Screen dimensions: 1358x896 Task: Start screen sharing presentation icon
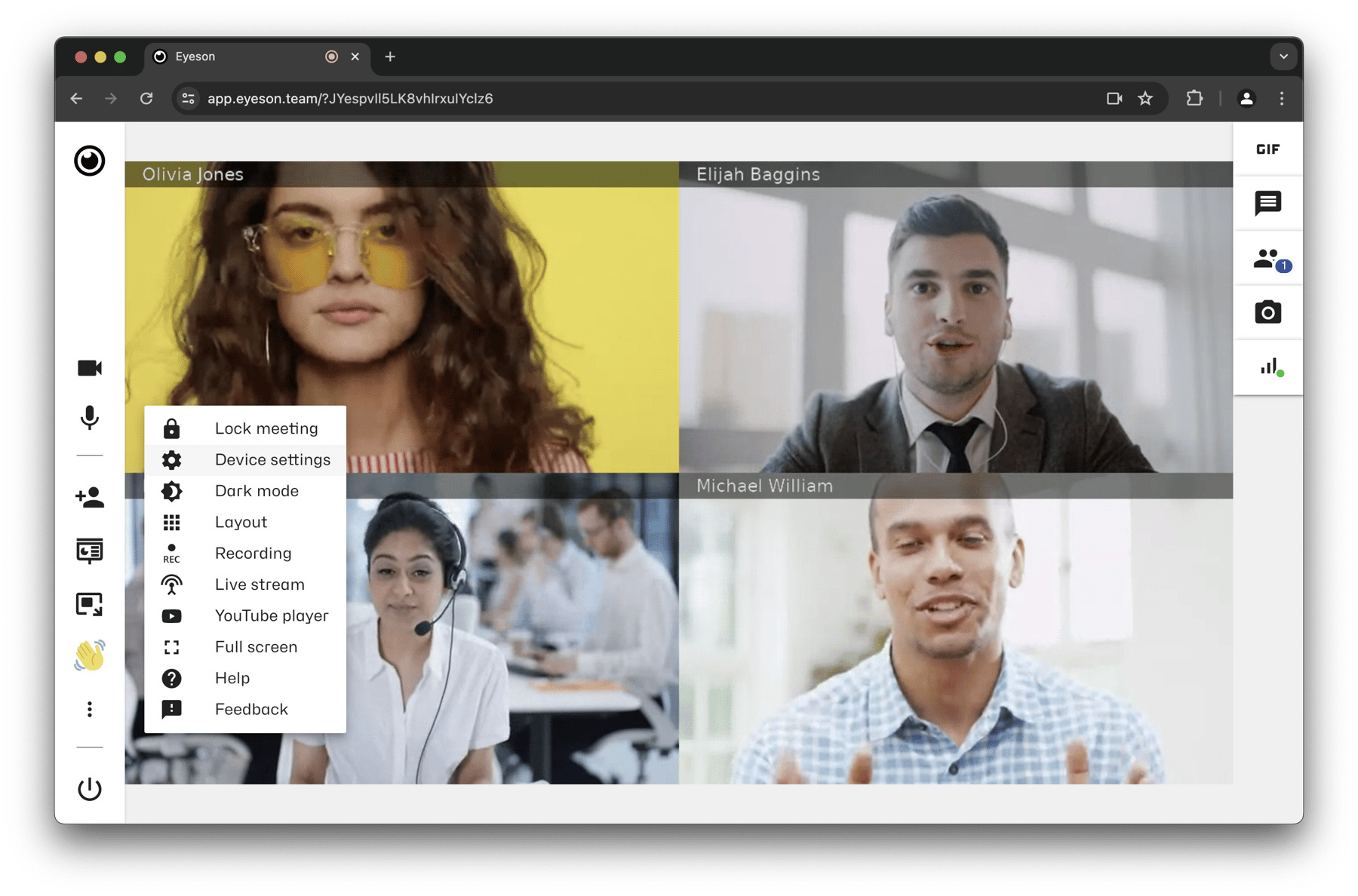click(90, 551)
